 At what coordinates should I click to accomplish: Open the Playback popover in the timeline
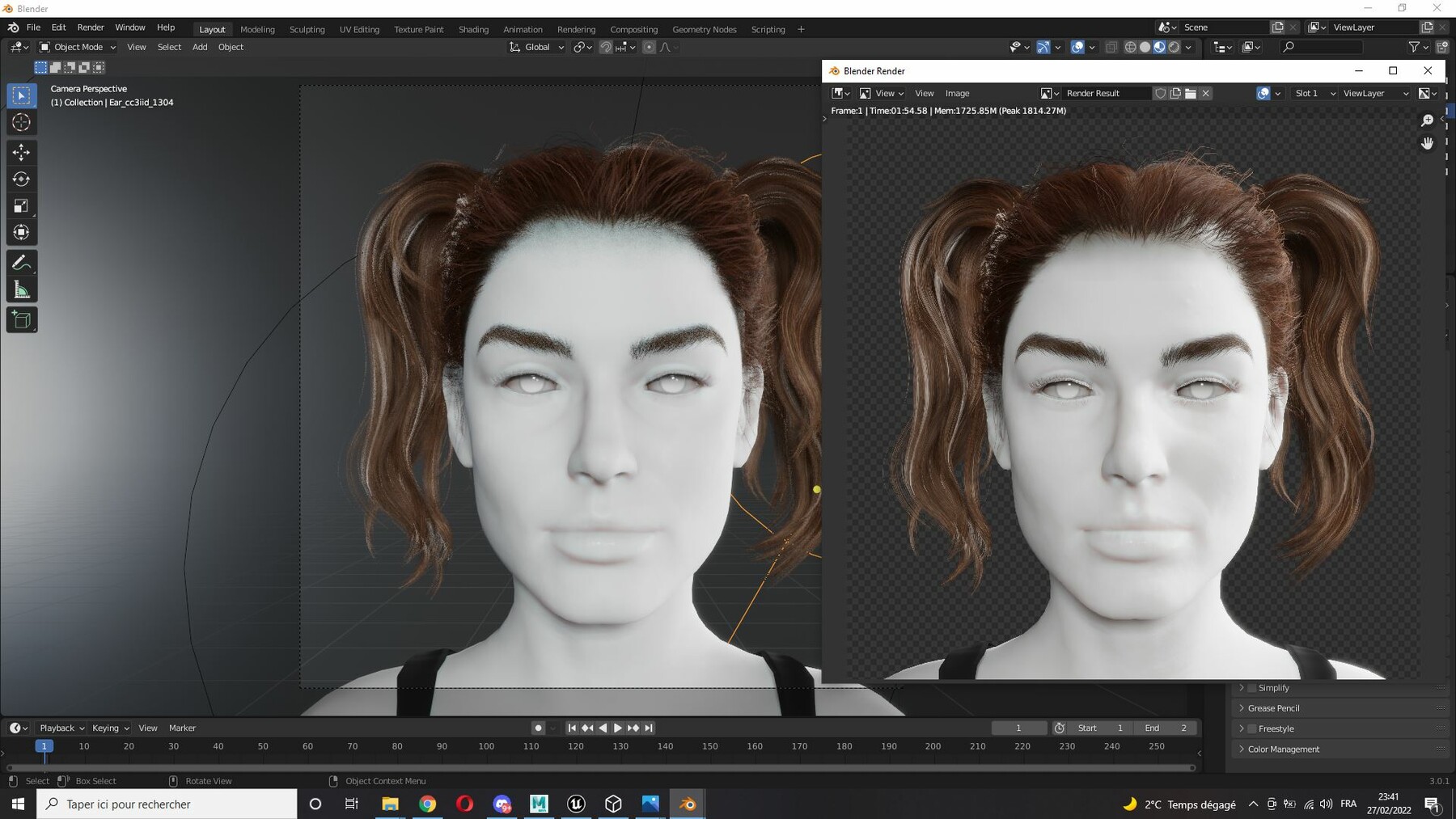pyautogui.click(x=62, y=728)
